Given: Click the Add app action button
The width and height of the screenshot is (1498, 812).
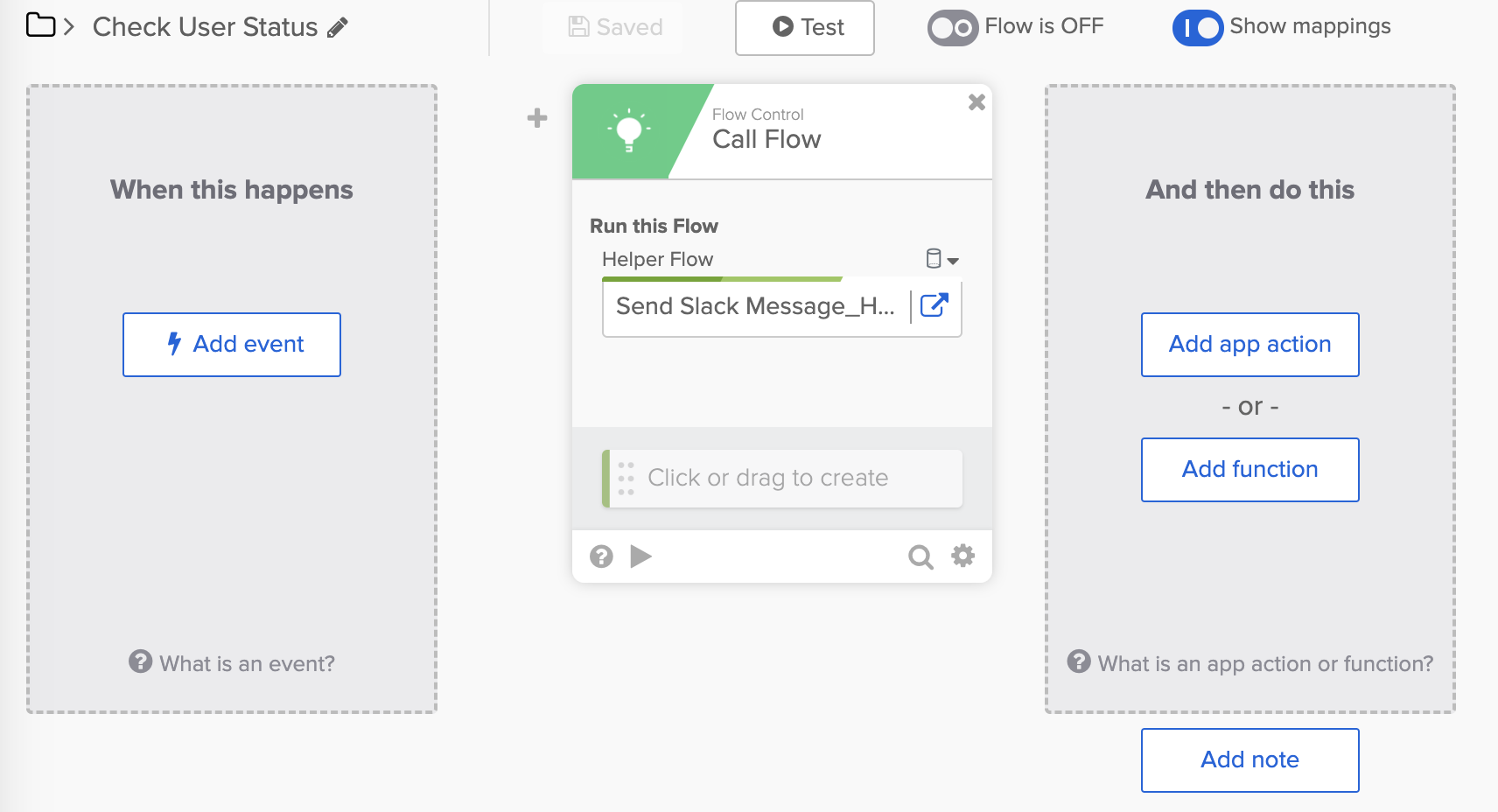Looking at the screenshot, I should [1249, 344].
